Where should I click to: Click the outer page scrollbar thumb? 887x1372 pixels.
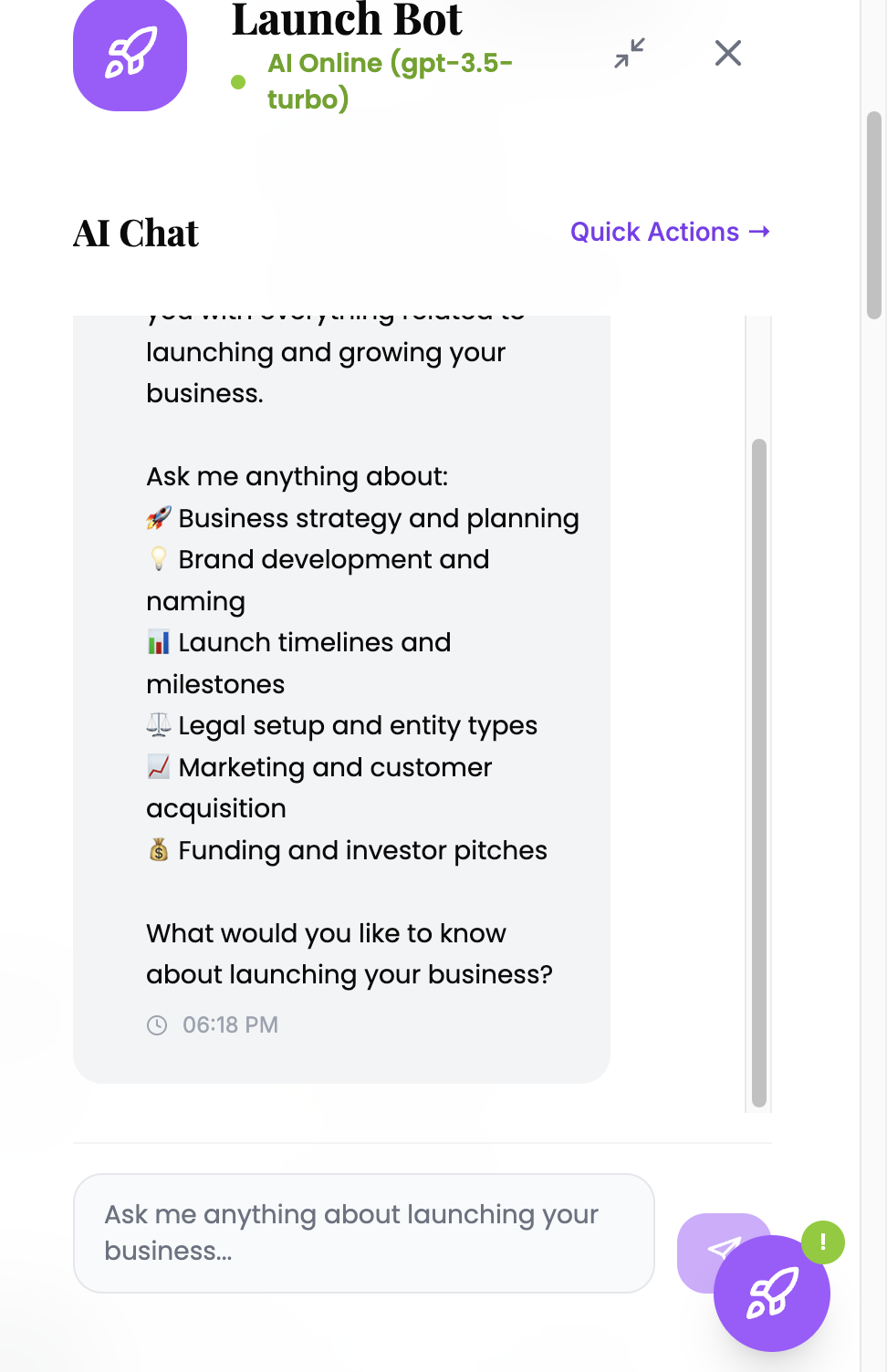(873, 215)
